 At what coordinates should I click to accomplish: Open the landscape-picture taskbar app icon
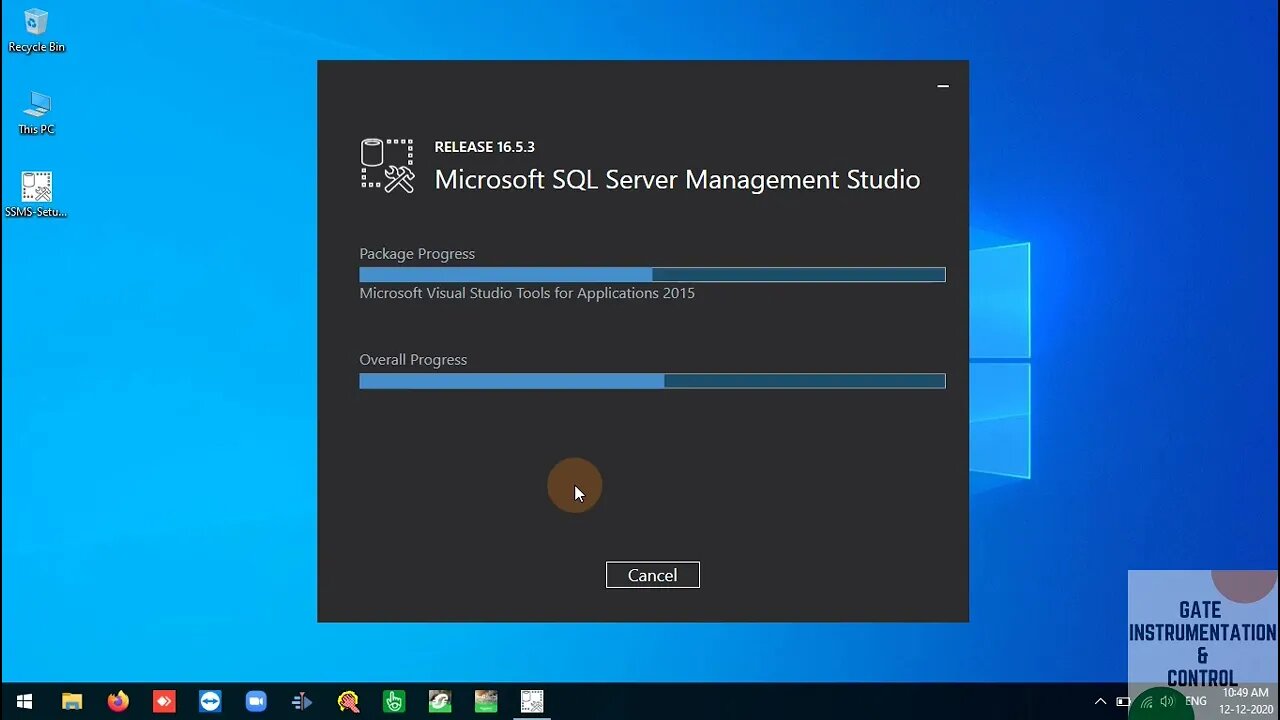486,701
